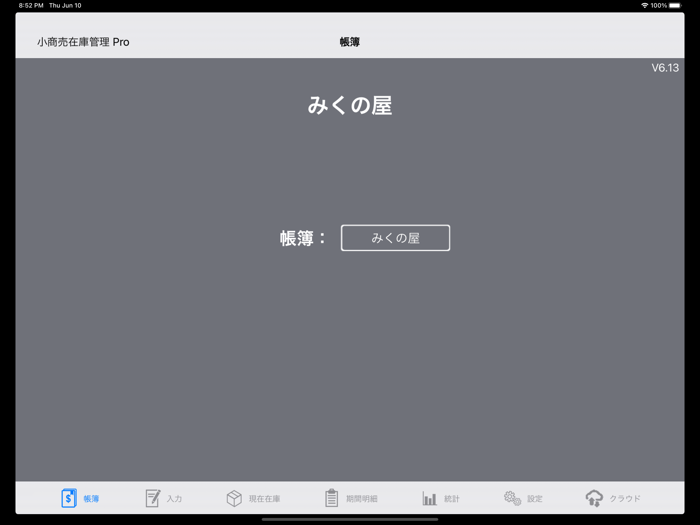Switch to the 帳簿 tab label
This screenshot has height=525, width=700.
[x=91, y=499]
